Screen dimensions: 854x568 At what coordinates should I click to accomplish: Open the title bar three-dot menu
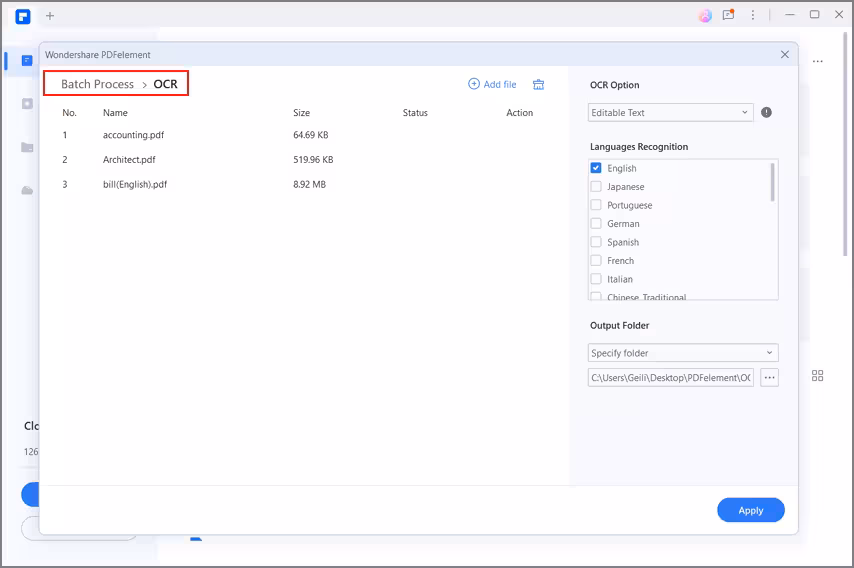[753, 15]
